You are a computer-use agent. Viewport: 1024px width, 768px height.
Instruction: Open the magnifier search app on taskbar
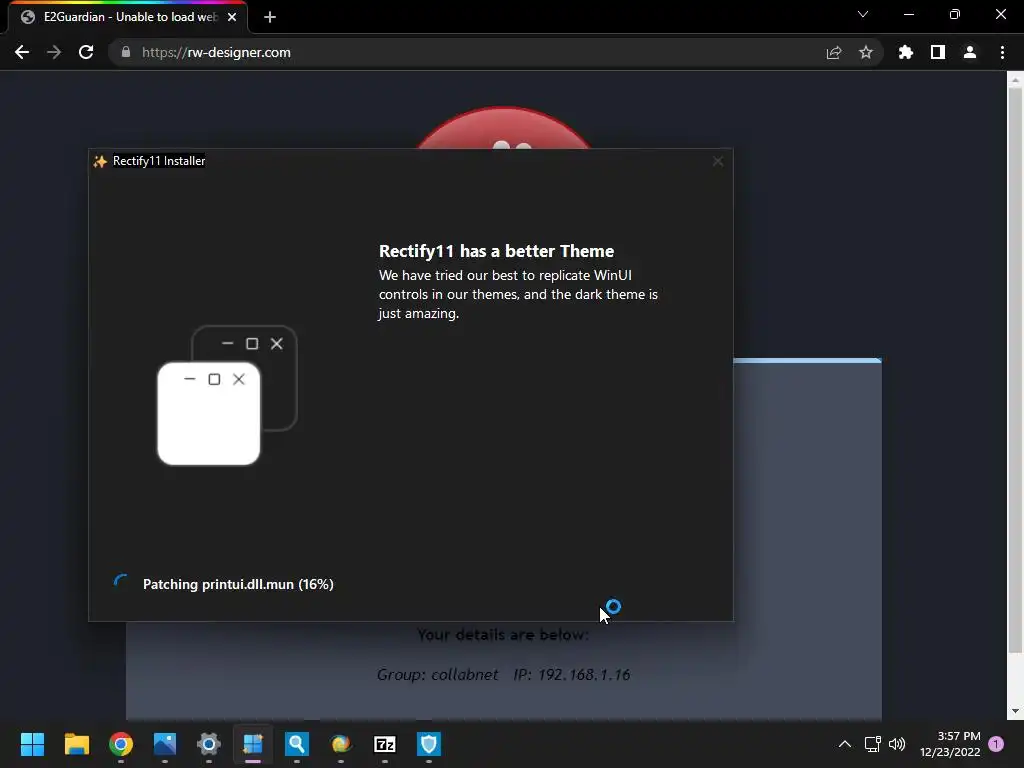(296, 744)
